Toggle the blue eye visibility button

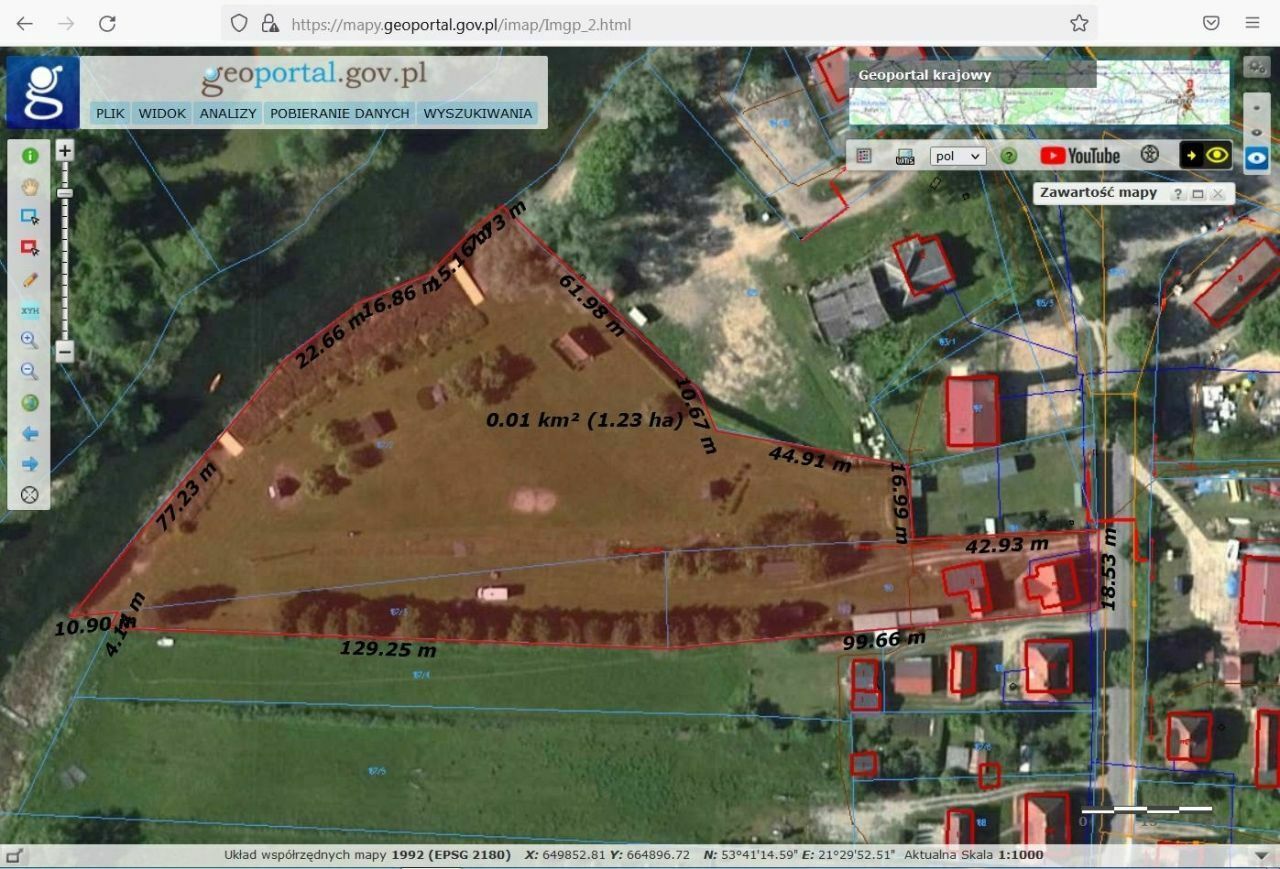click(x=1257, y=157)
